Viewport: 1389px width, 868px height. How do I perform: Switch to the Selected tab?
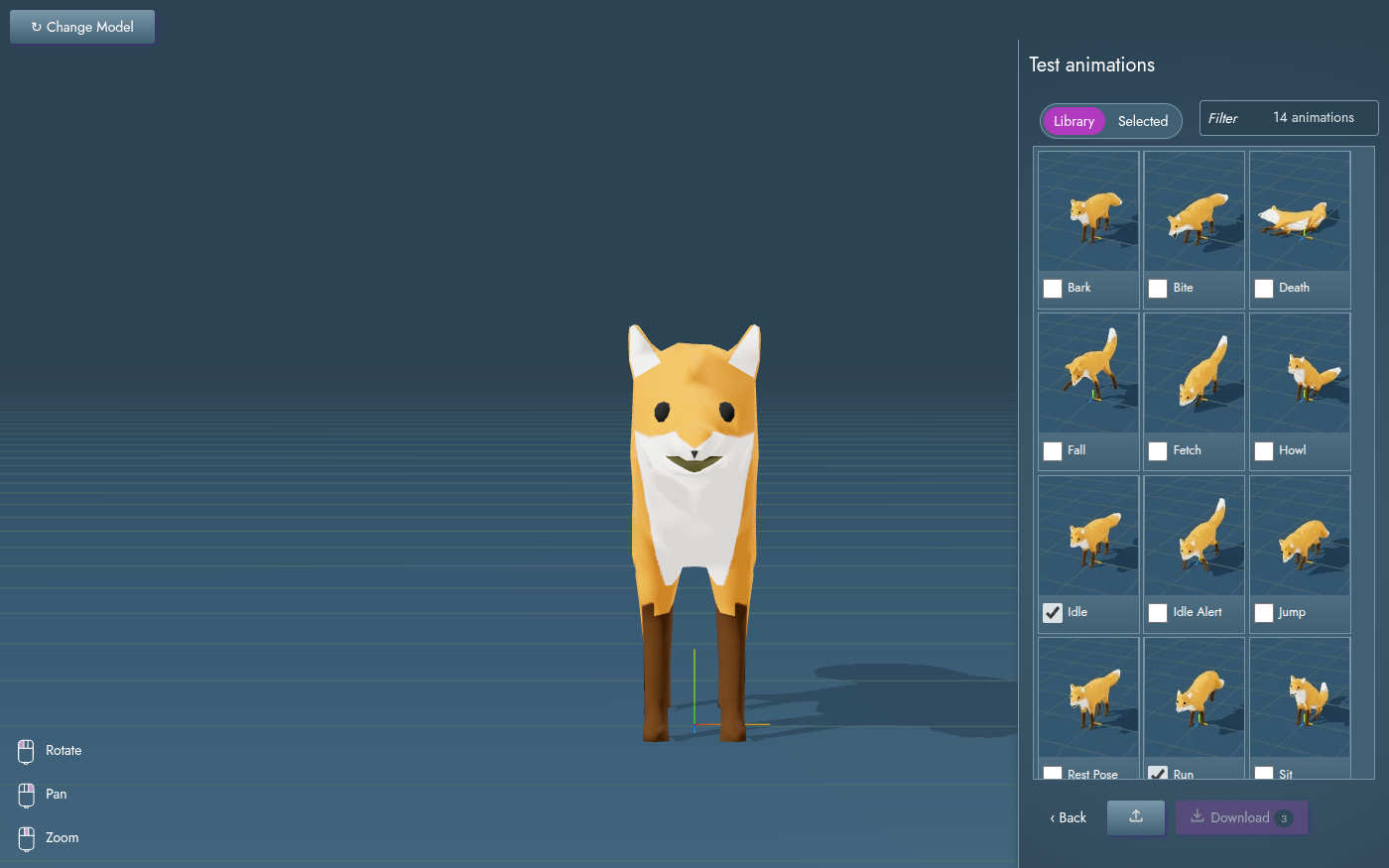coord(1143,121)
